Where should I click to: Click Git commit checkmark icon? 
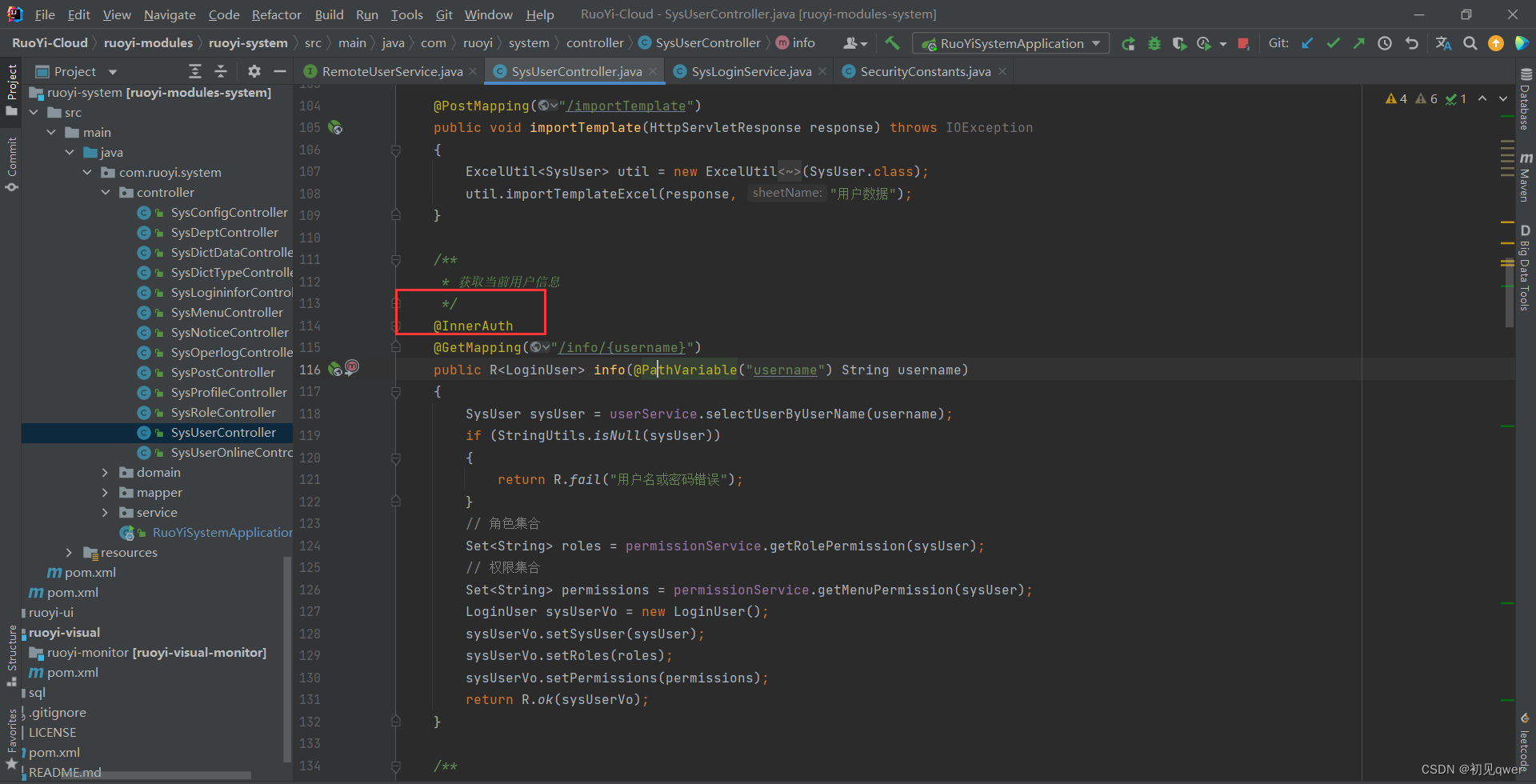click(1333, 43)
